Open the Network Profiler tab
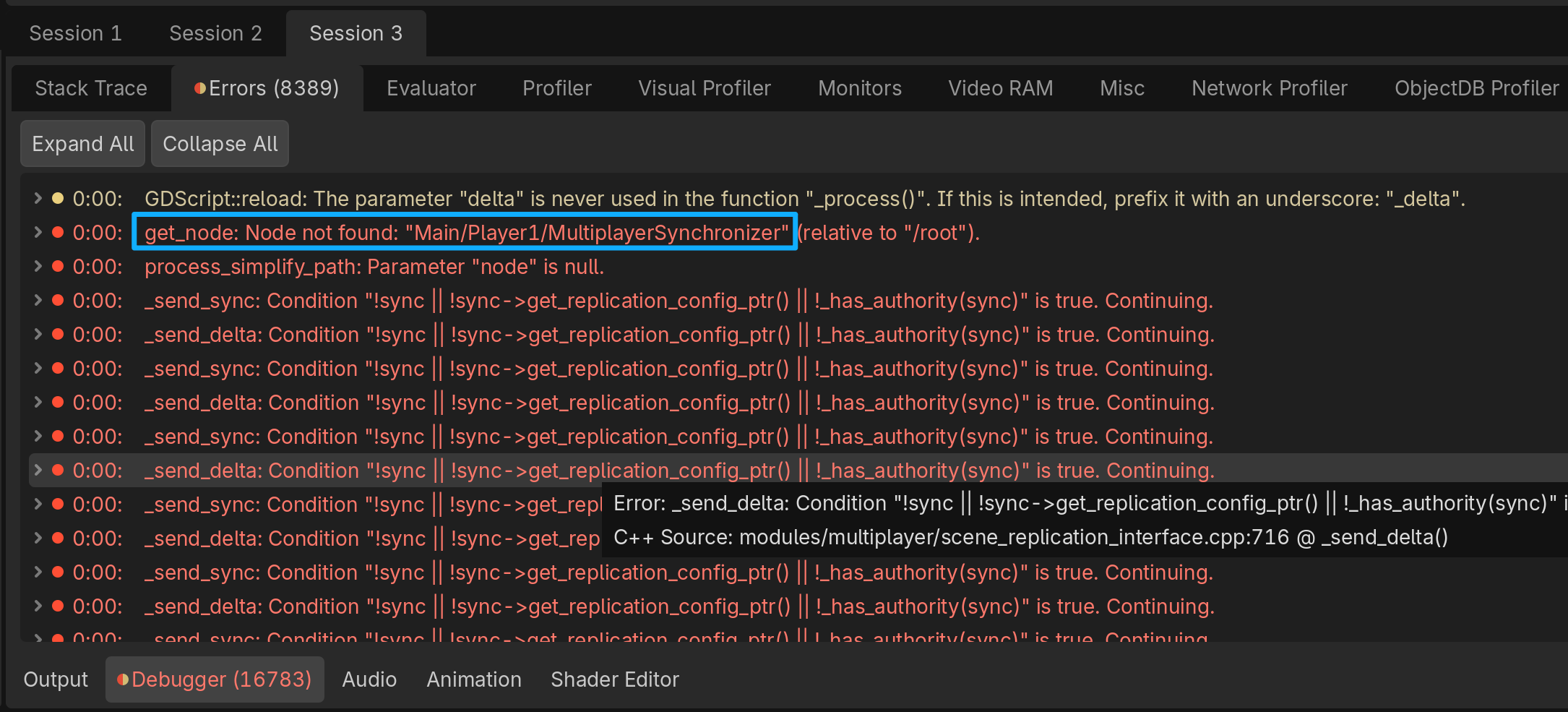This screenshot has height=712, width=1568. 1269,88
